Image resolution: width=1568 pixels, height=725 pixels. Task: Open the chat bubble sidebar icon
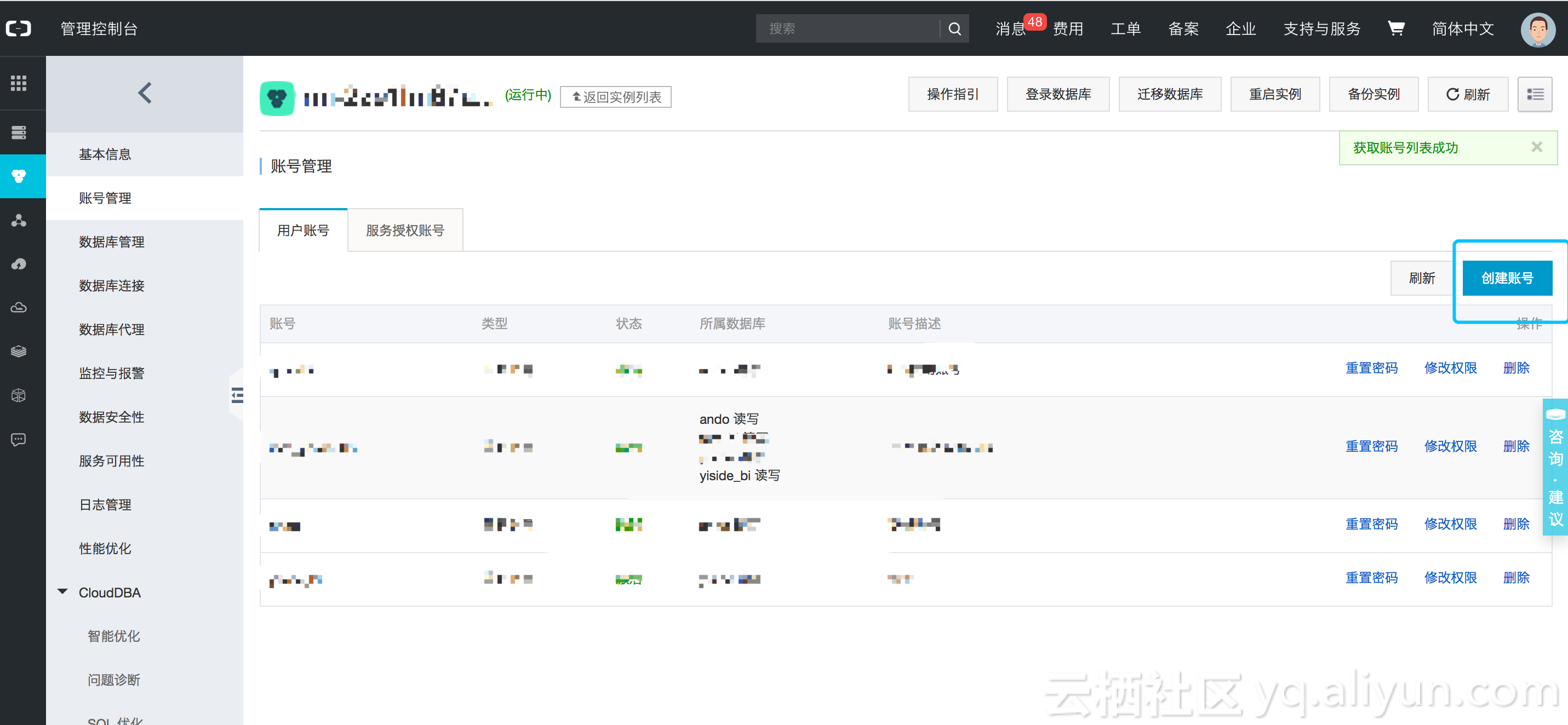pos(19,439)
